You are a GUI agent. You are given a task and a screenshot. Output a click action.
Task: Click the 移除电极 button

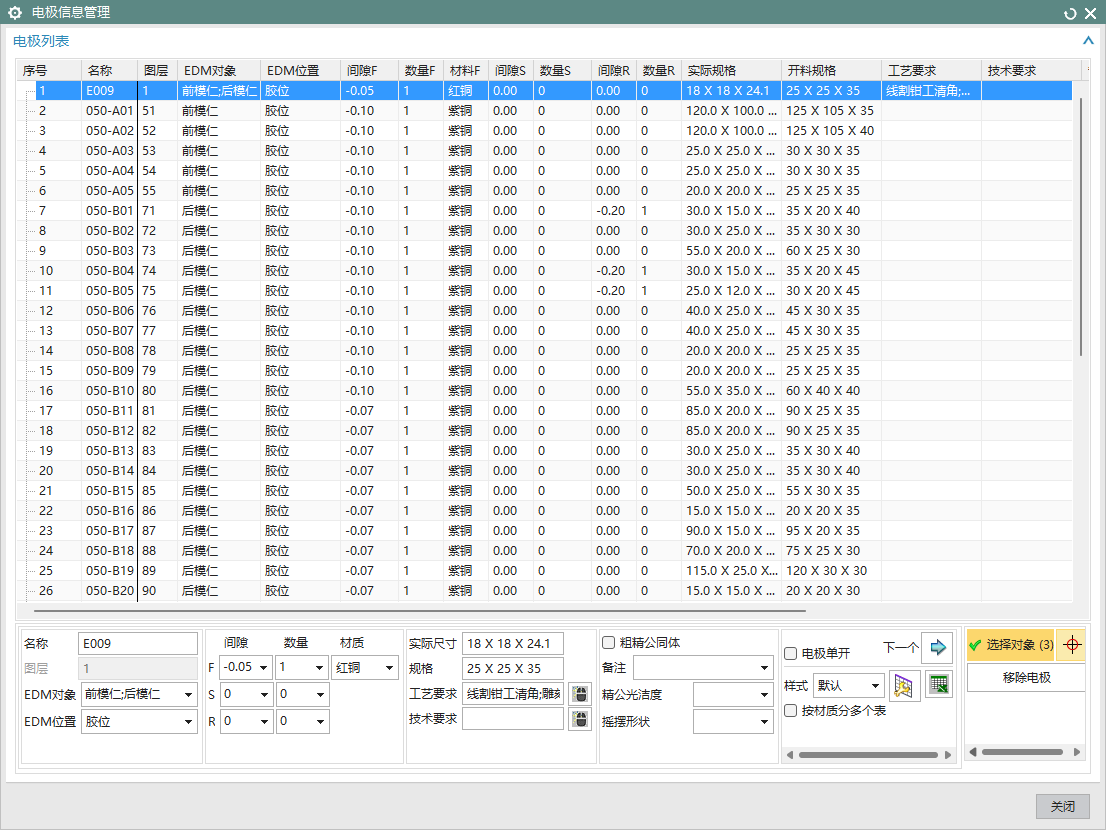[1026, 678]
